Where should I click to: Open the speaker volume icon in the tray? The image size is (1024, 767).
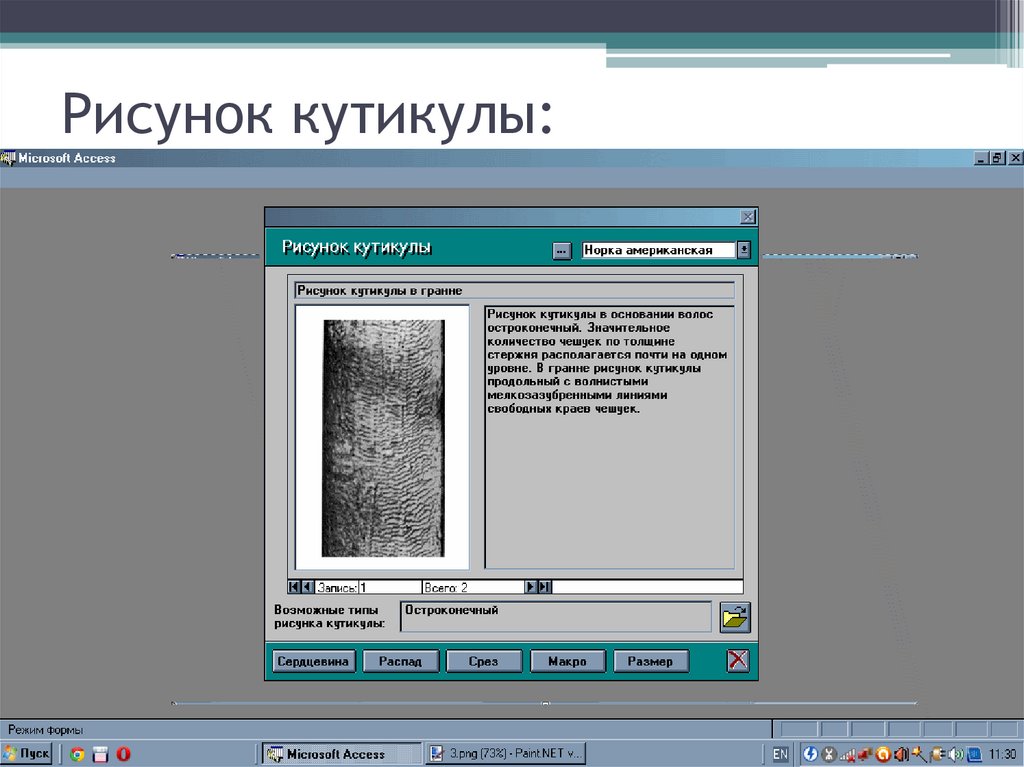[x=954, y=754]
